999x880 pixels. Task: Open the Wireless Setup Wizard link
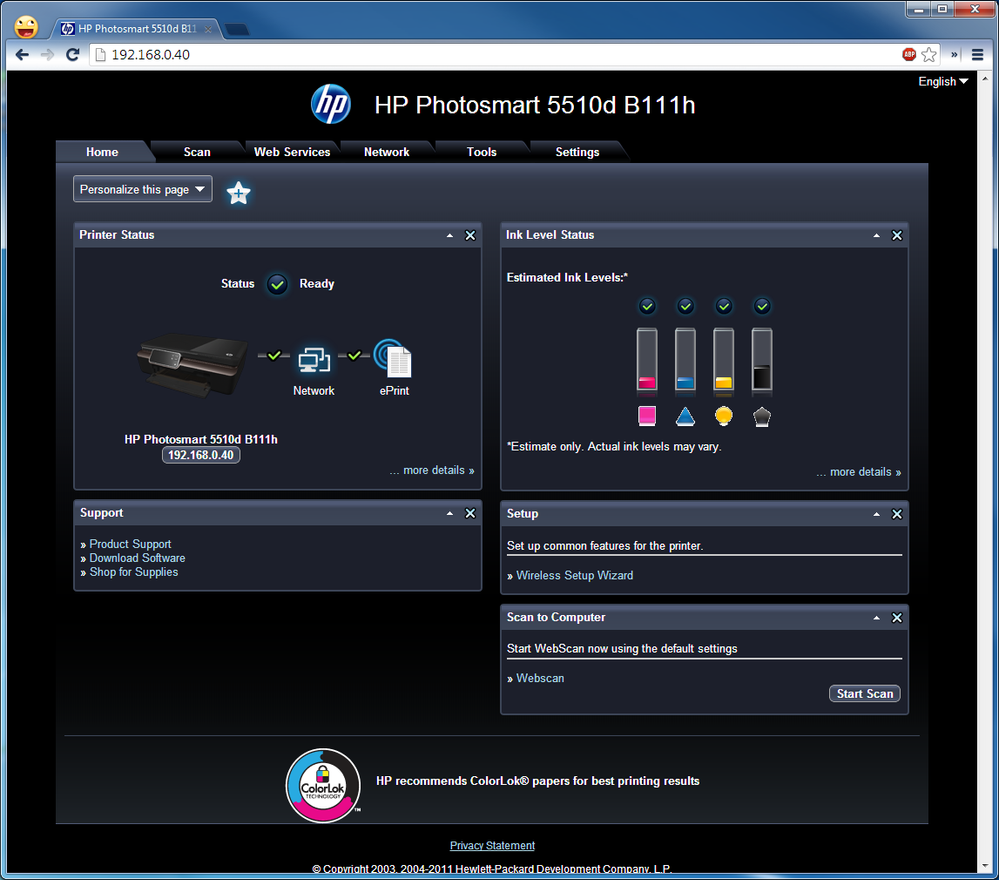pyautogui.click(x=575, y=575)
